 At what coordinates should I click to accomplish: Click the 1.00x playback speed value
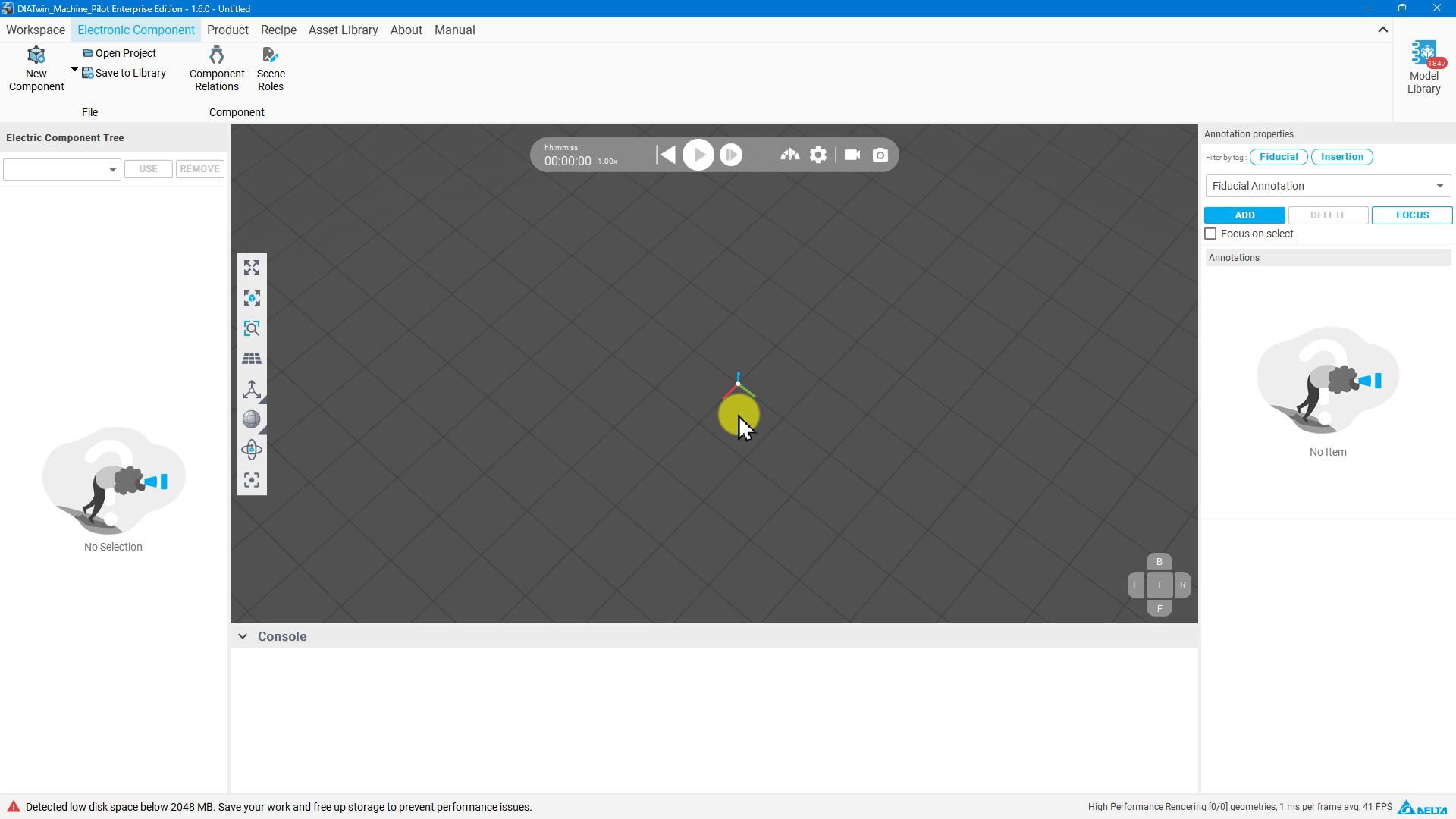tap(607, 162)
